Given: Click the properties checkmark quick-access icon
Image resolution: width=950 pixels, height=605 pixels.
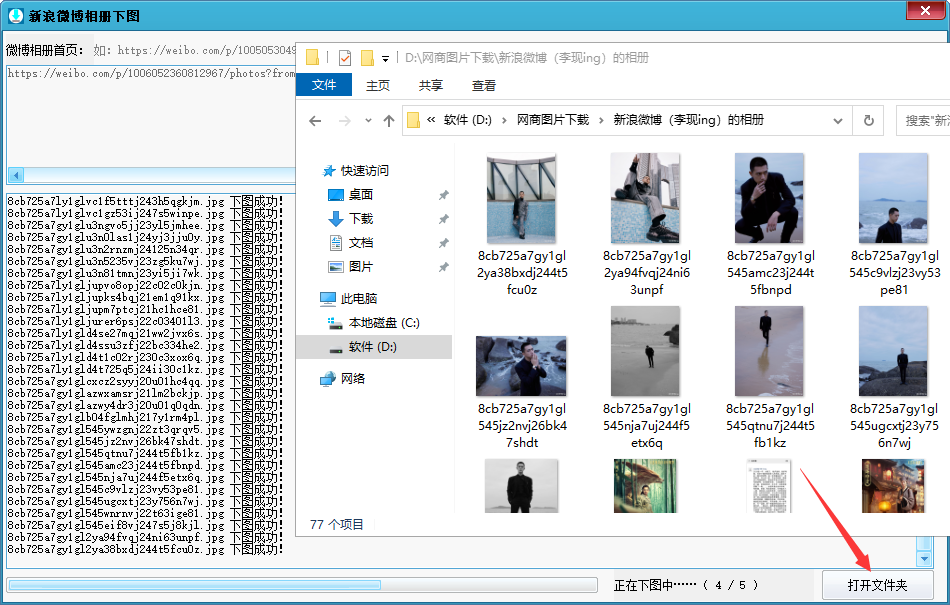Looking at the screenshot, I should 345,58.
